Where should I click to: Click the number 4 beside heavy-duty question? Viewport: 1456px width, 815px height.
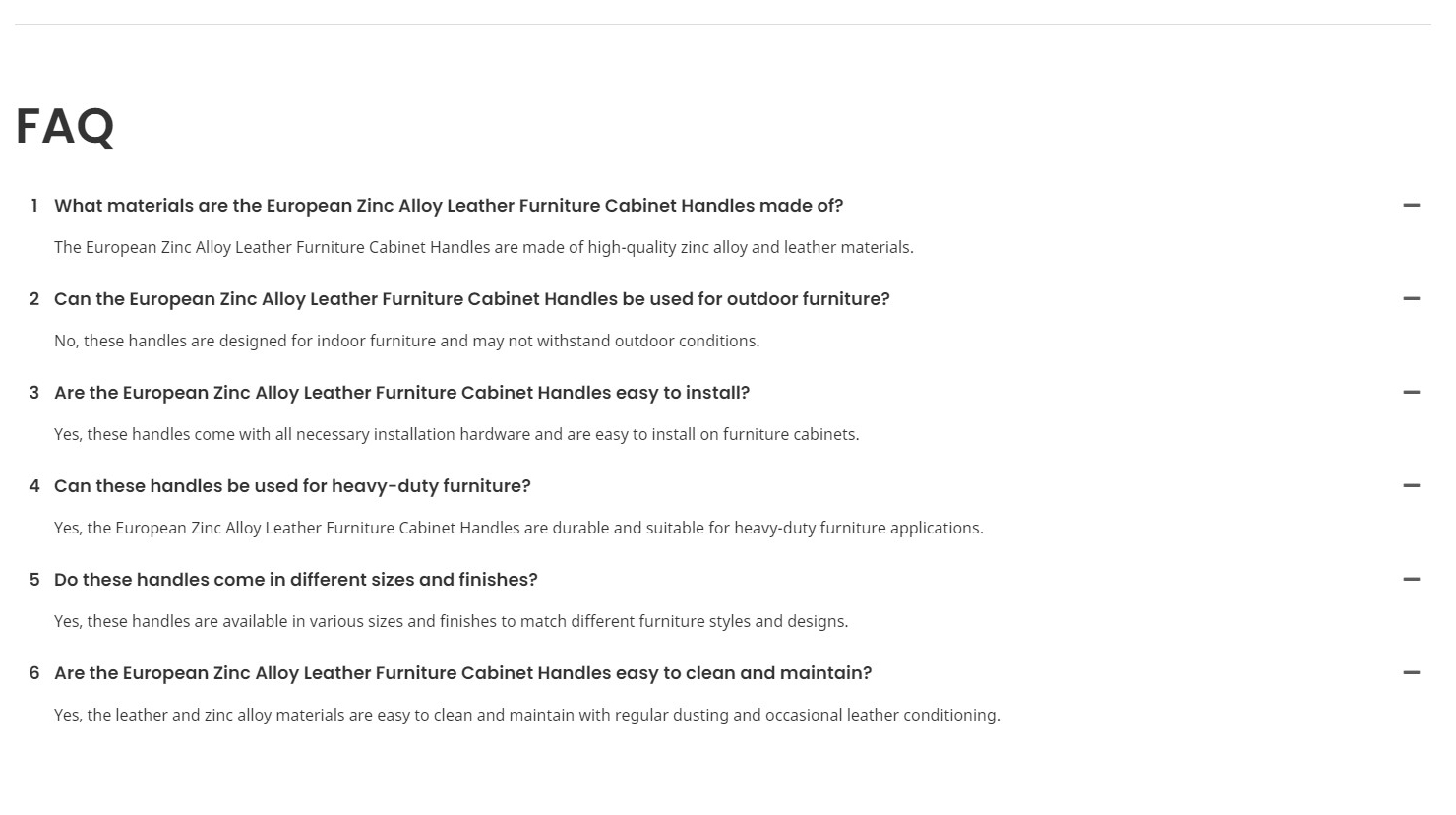click(34, 486)
